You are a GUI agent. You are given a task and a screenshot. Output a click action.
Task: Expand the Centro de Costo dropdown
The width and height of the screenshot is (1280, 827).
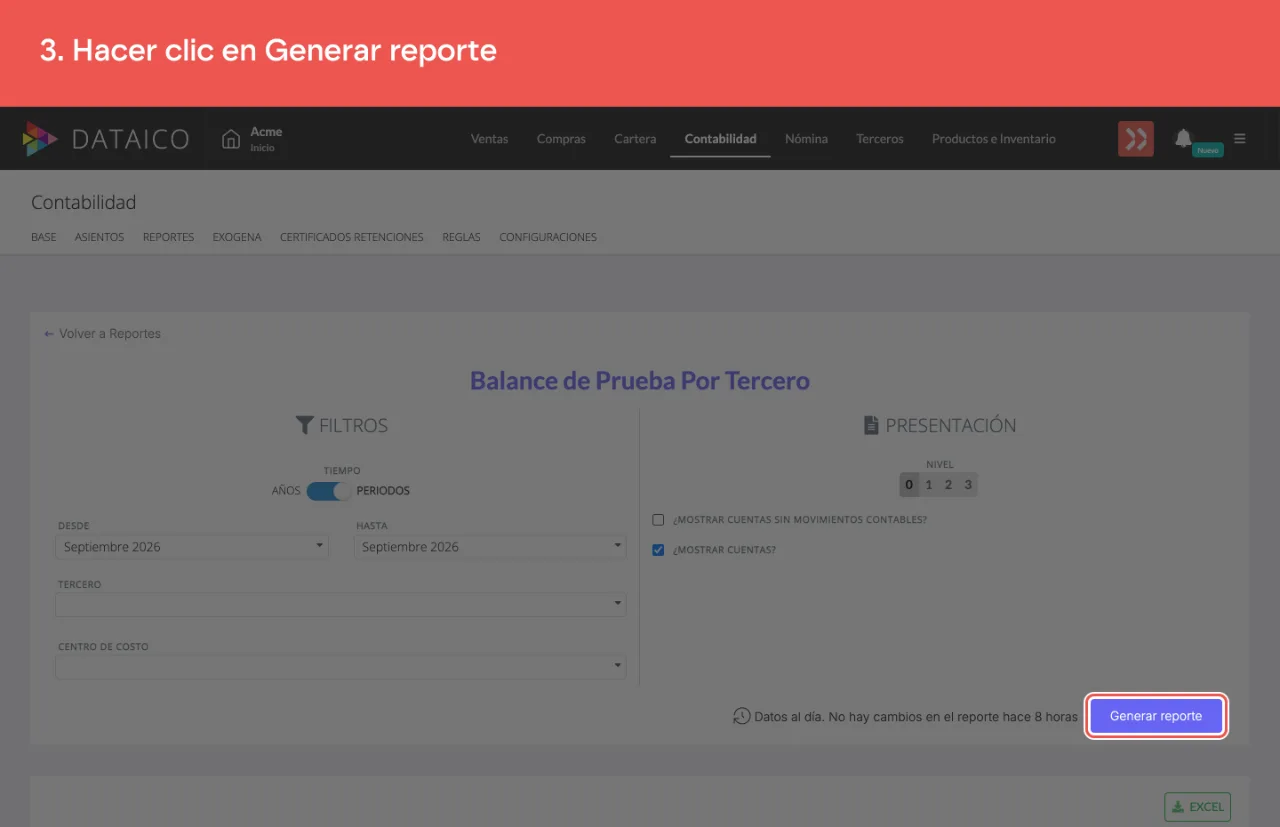click(x=341, y=666)
